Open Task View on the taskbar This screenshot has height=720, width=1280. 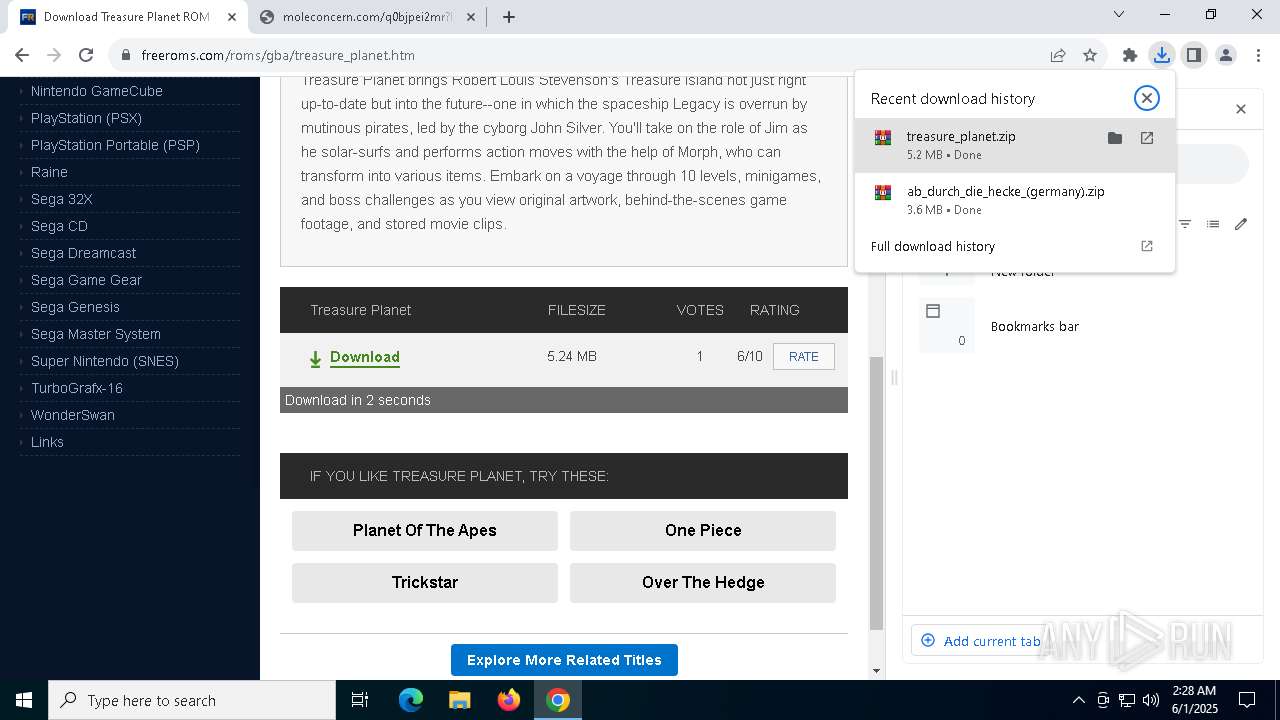360,700
